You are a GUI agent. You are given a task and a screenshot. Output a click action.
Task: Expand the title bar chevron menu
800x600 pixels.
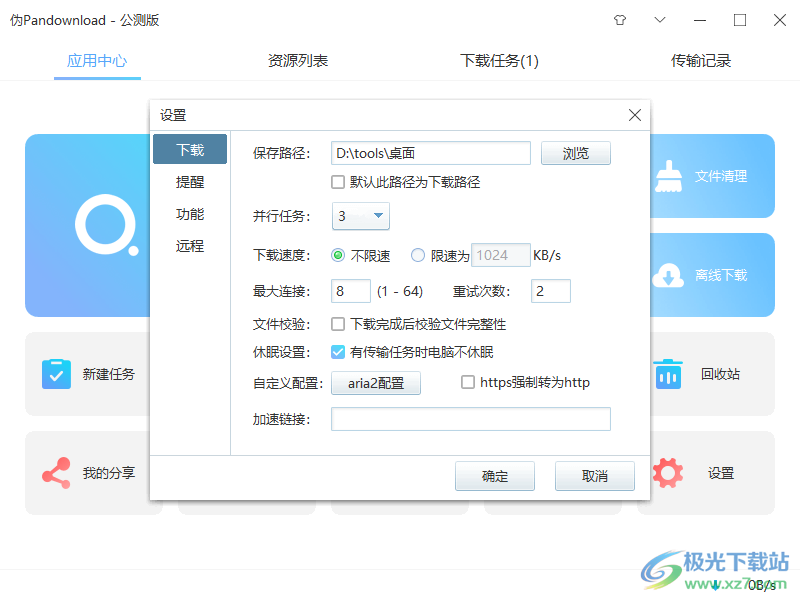662,20
